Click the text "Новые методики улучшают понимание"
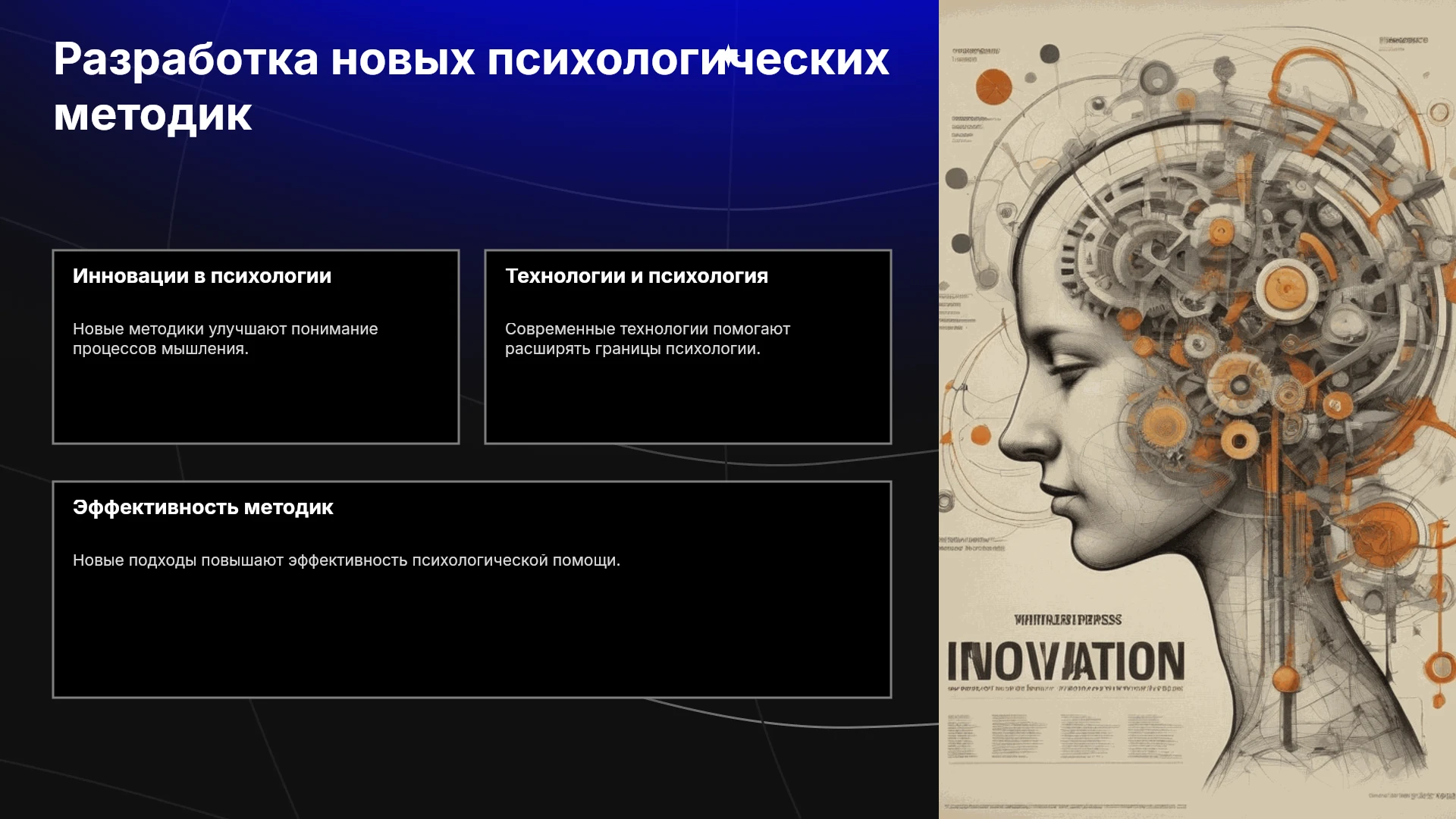Image resolution: width=1456 pixels, height=819 pixels. [225, 329]
